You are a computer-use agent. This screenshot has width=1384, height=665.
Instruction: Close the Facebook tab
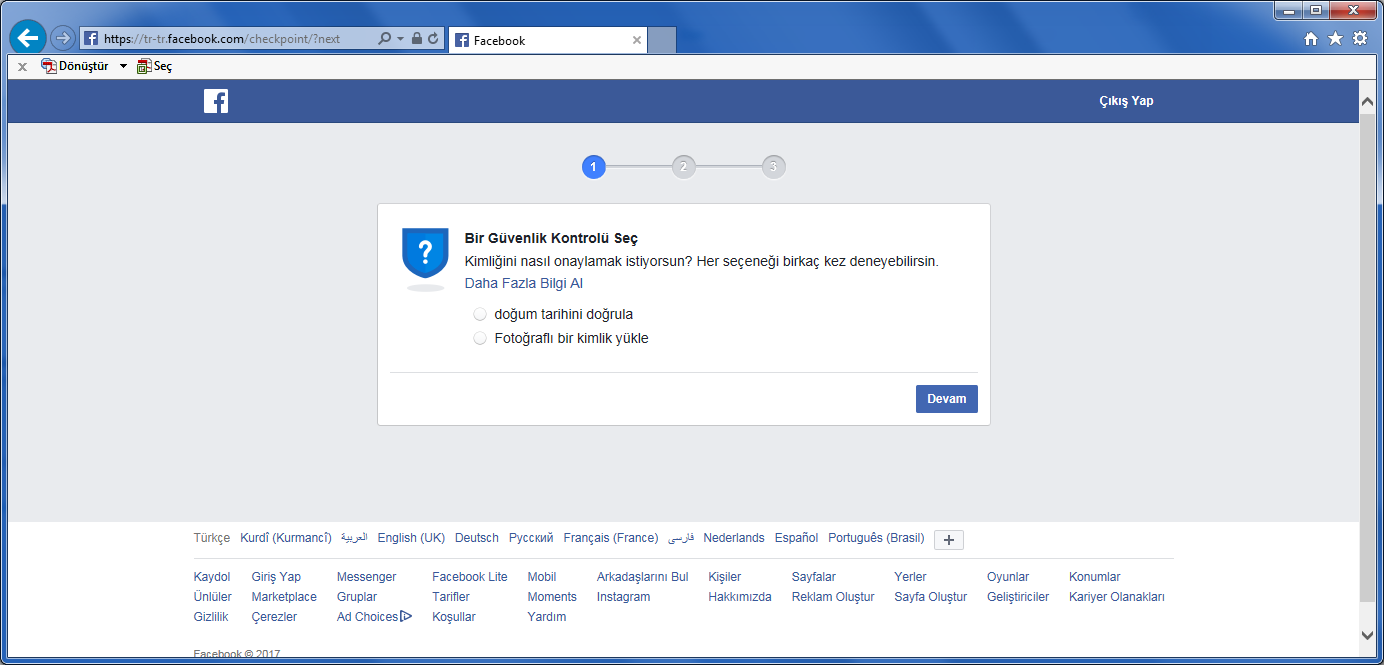637,40
